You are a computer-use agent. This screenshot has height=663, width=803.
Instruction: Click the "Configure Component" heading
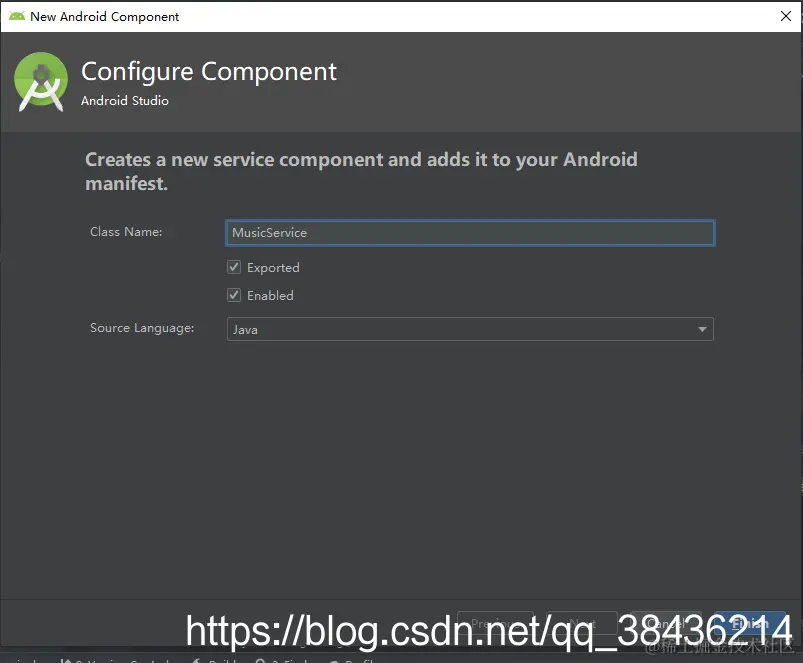(x=209, y=72)
